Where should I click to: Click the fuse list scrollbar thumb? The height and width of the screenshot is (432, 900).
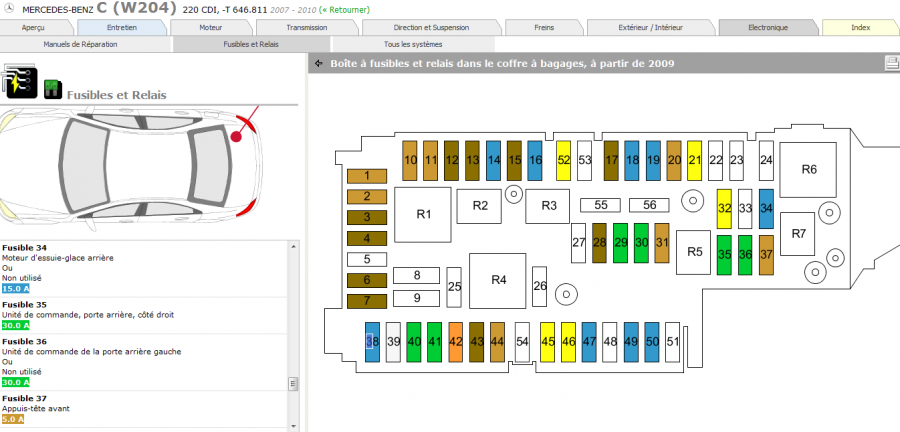[293, 383]
